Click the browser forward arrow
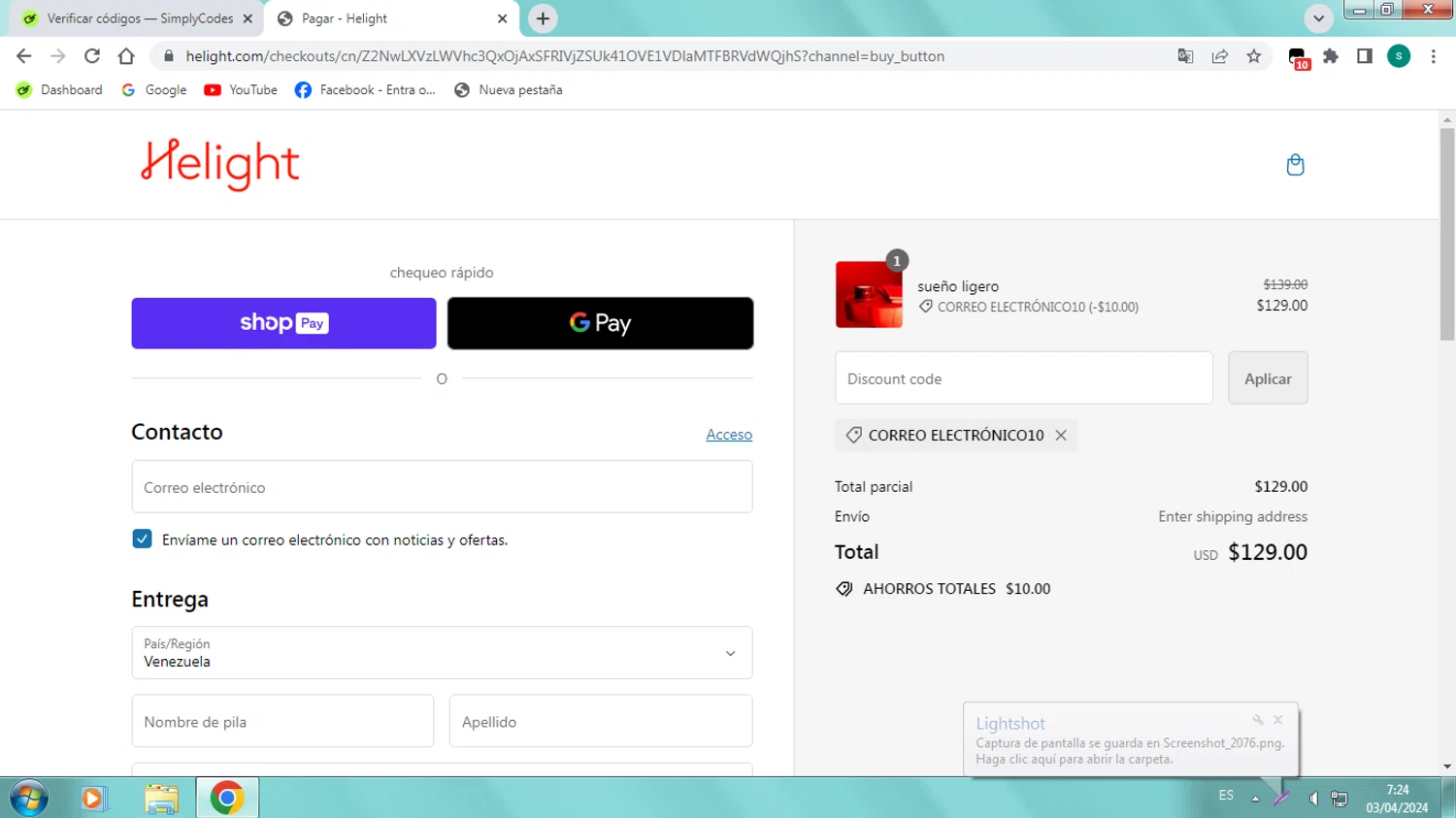The height and width of the screenshot is (818, 1456). [x=58, y=56]
